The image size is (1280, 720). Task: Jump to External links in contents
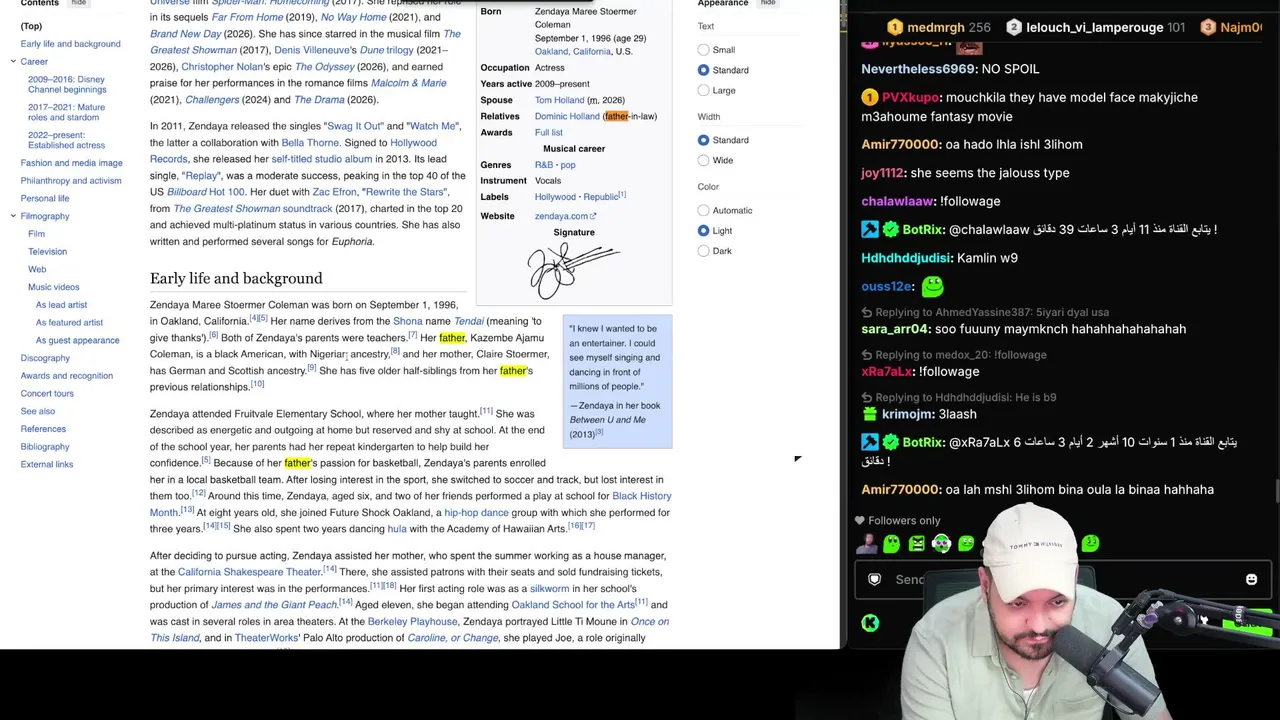[x=47, y=464]
